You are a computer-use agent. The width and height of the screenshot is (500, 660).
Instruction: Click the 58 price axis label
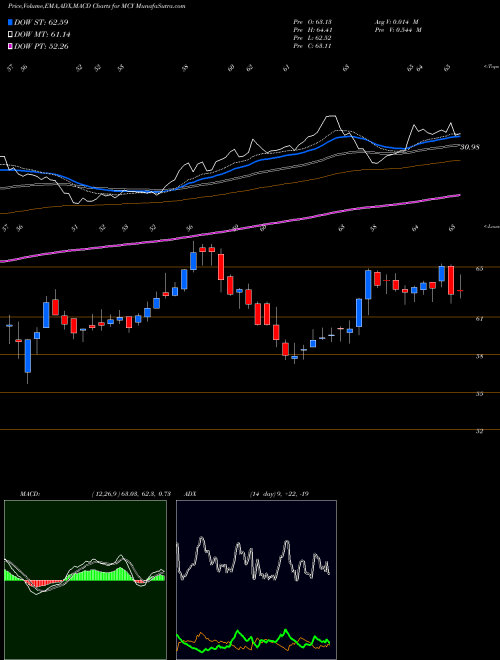(x=479, y=356)
